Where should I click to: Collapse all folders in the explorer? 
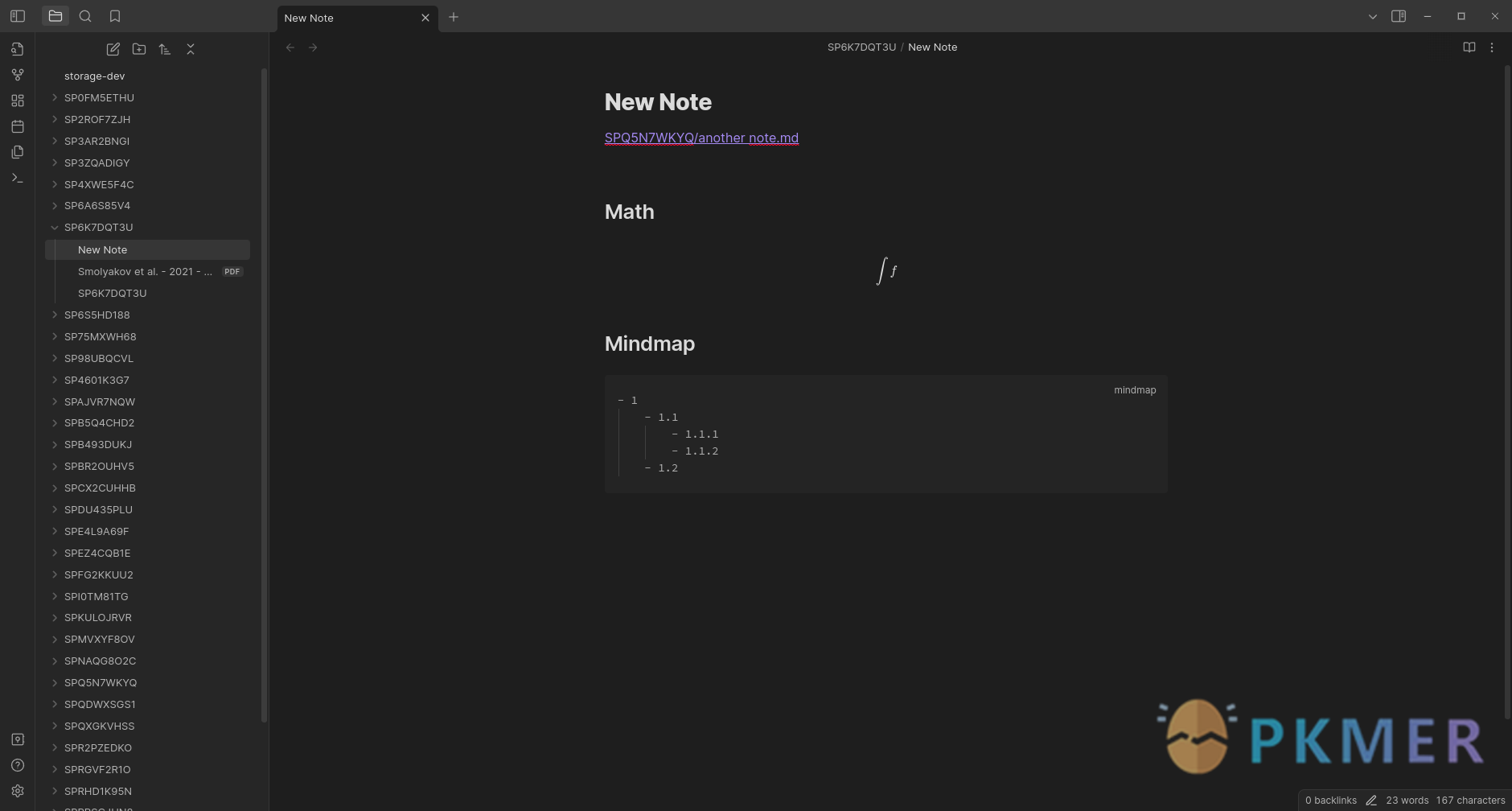(191, 49)
